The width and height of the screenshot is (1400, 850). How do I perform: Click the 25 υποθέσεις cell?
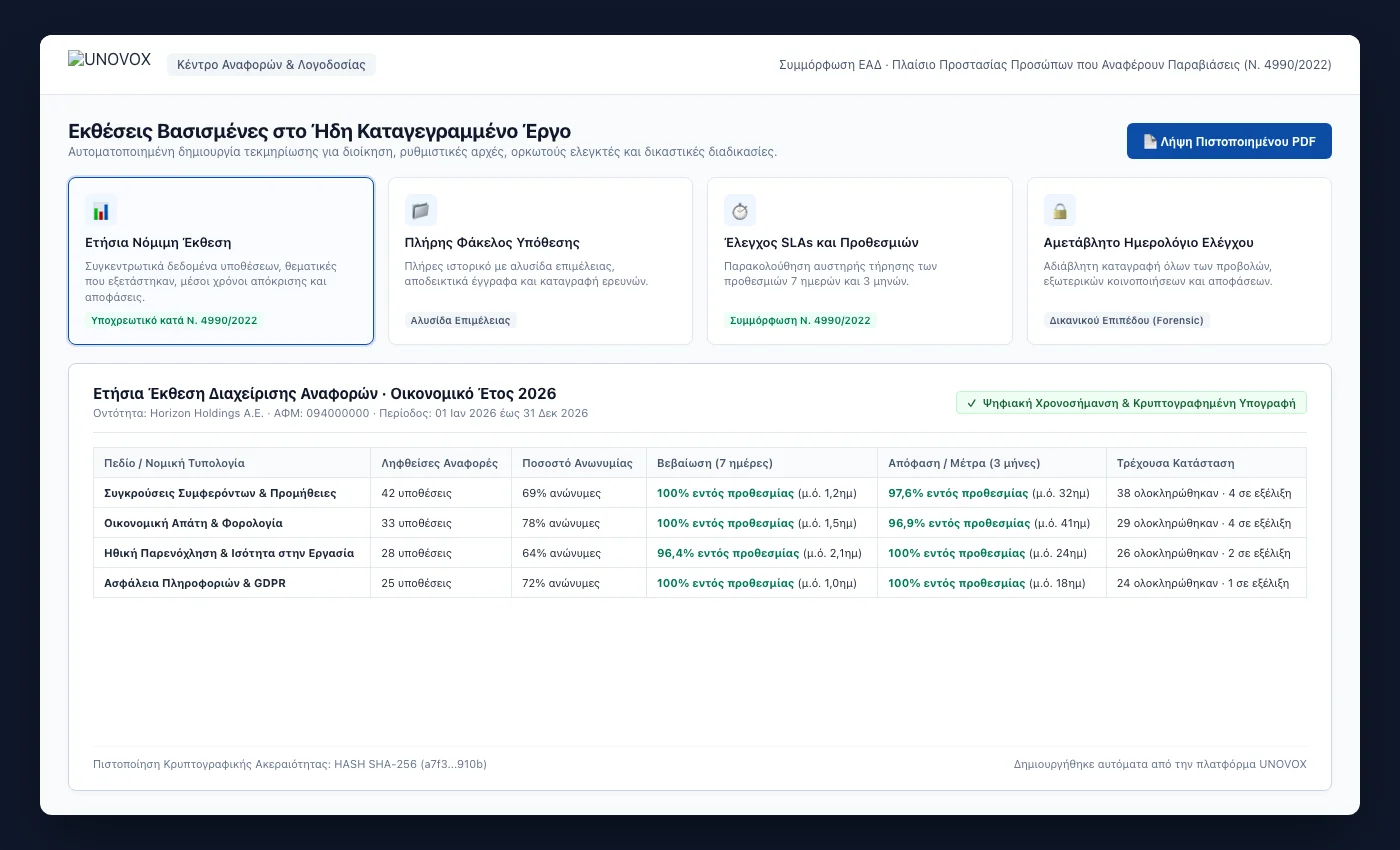point(441,583)
